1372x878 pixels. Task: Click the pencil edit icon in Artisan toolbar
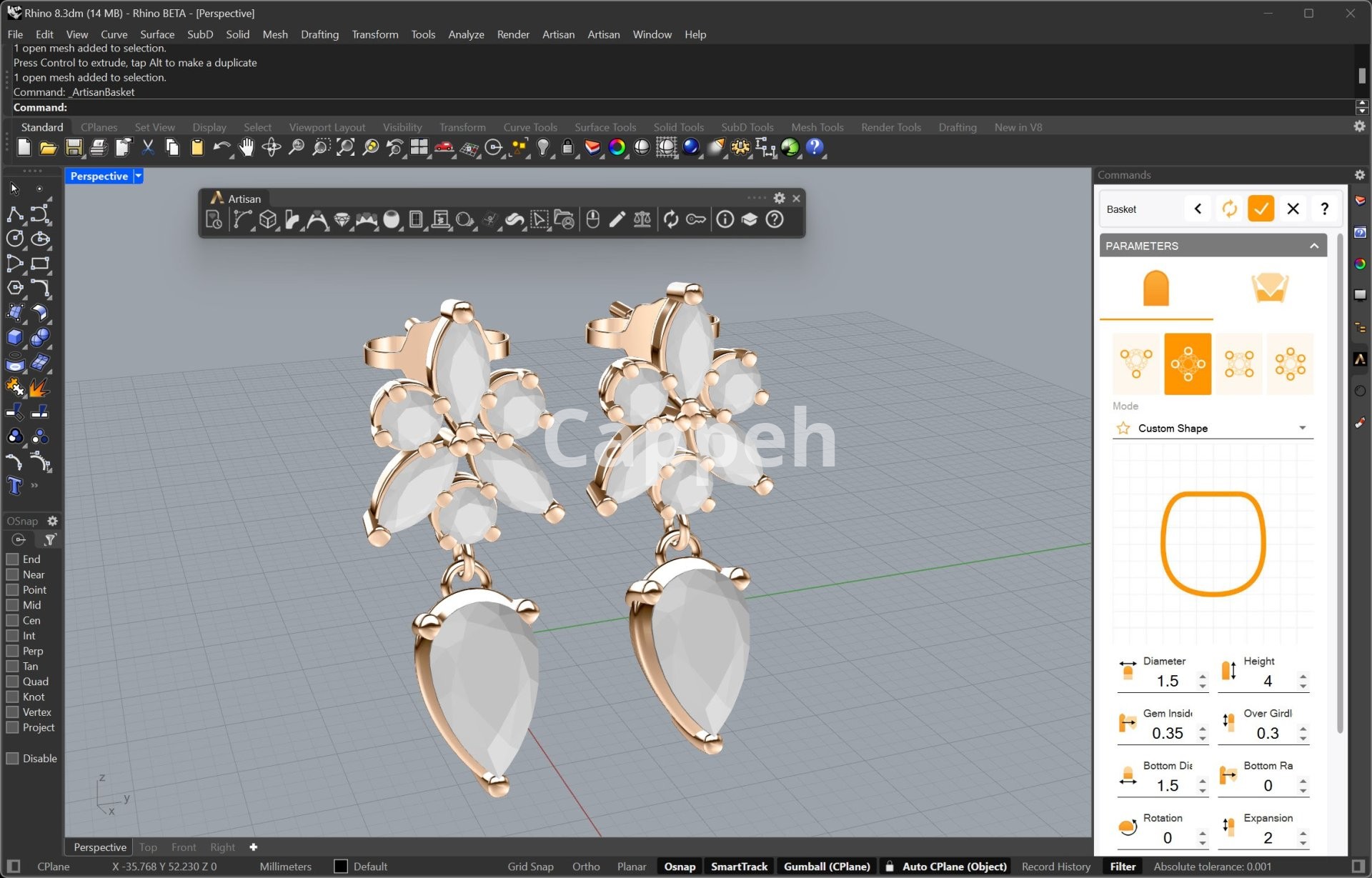coord(617,220)
